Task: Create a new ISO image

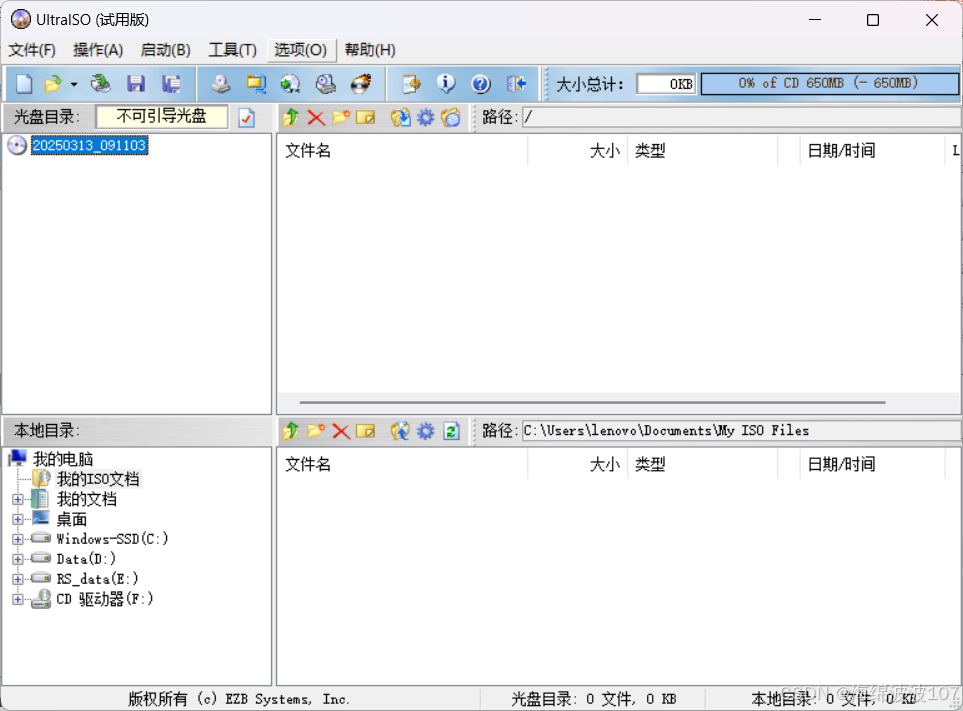Action: click(24, 84)
